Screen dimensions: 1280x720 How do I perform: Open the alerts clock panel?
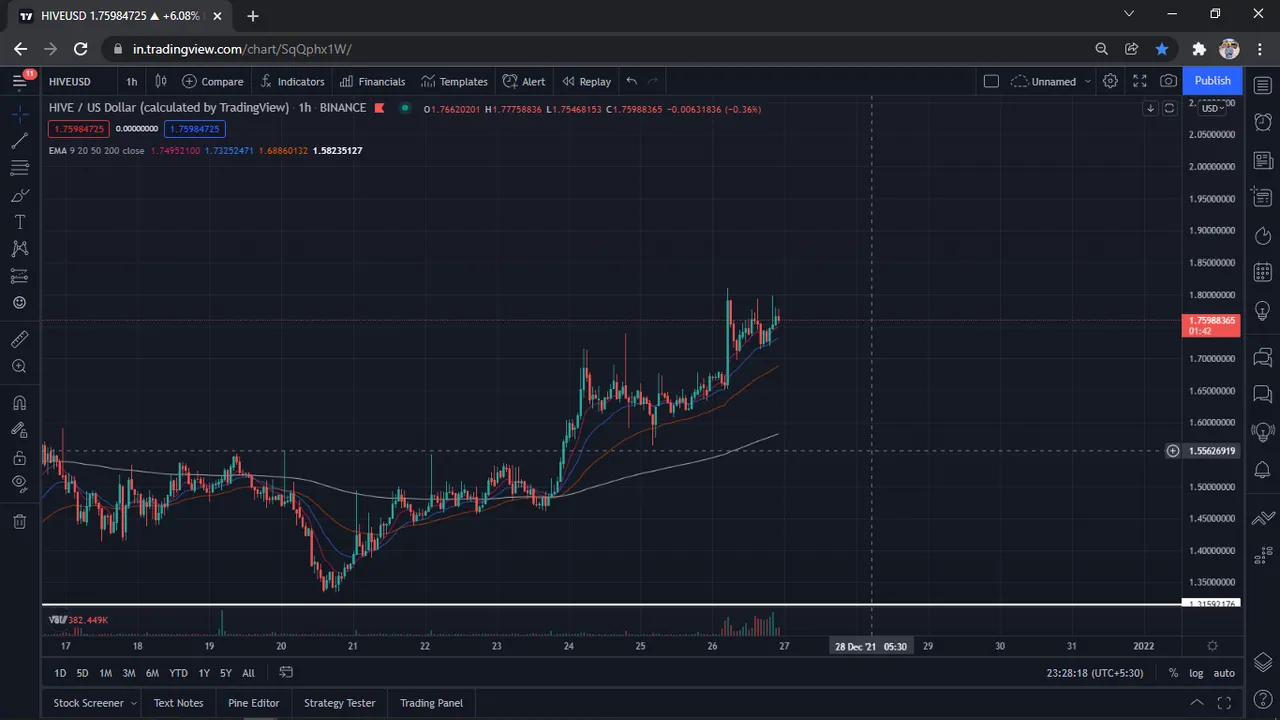1263,121
